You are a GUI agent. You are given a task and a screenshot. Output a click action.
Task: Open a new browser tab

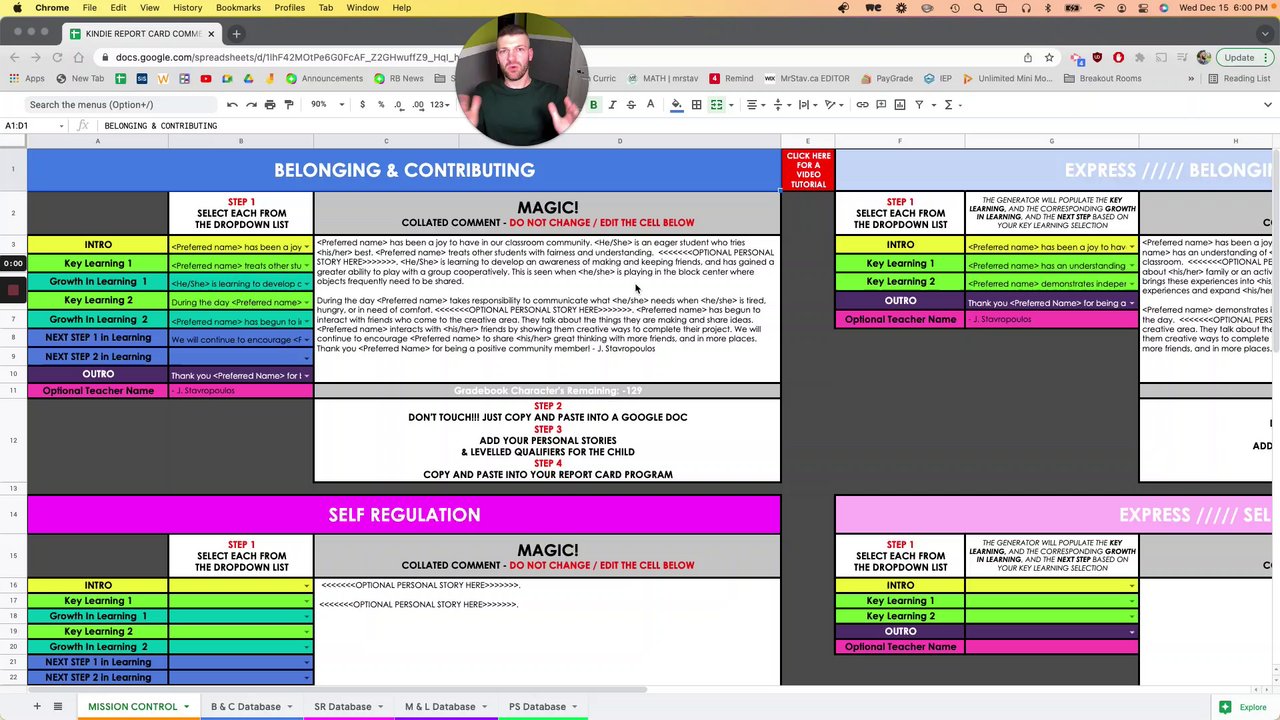tap(236, 34)
